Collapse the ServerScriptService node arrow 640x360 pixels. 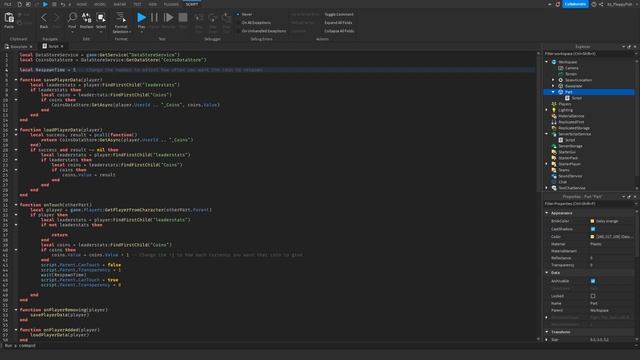pos(547,134)
